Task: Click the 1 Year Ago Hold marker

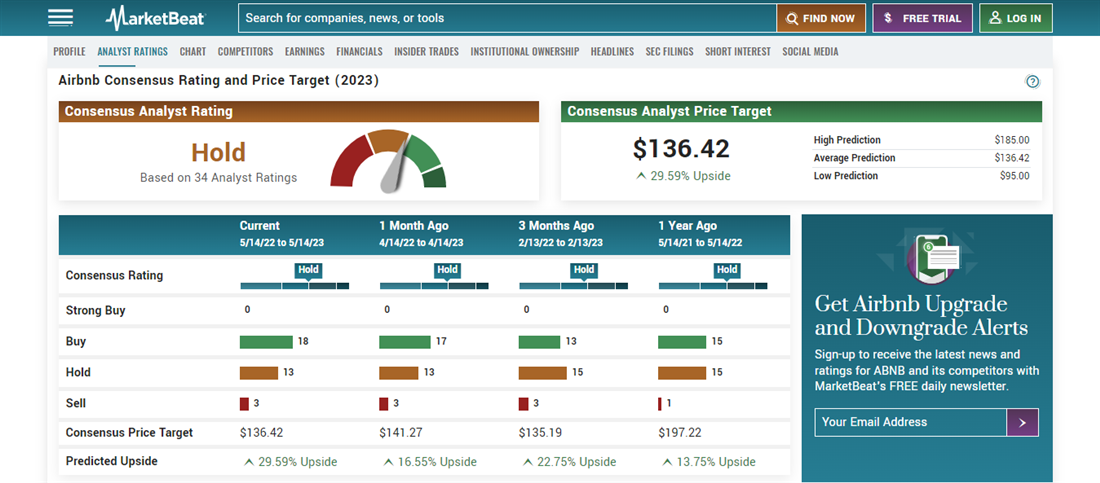Action: 727,269
